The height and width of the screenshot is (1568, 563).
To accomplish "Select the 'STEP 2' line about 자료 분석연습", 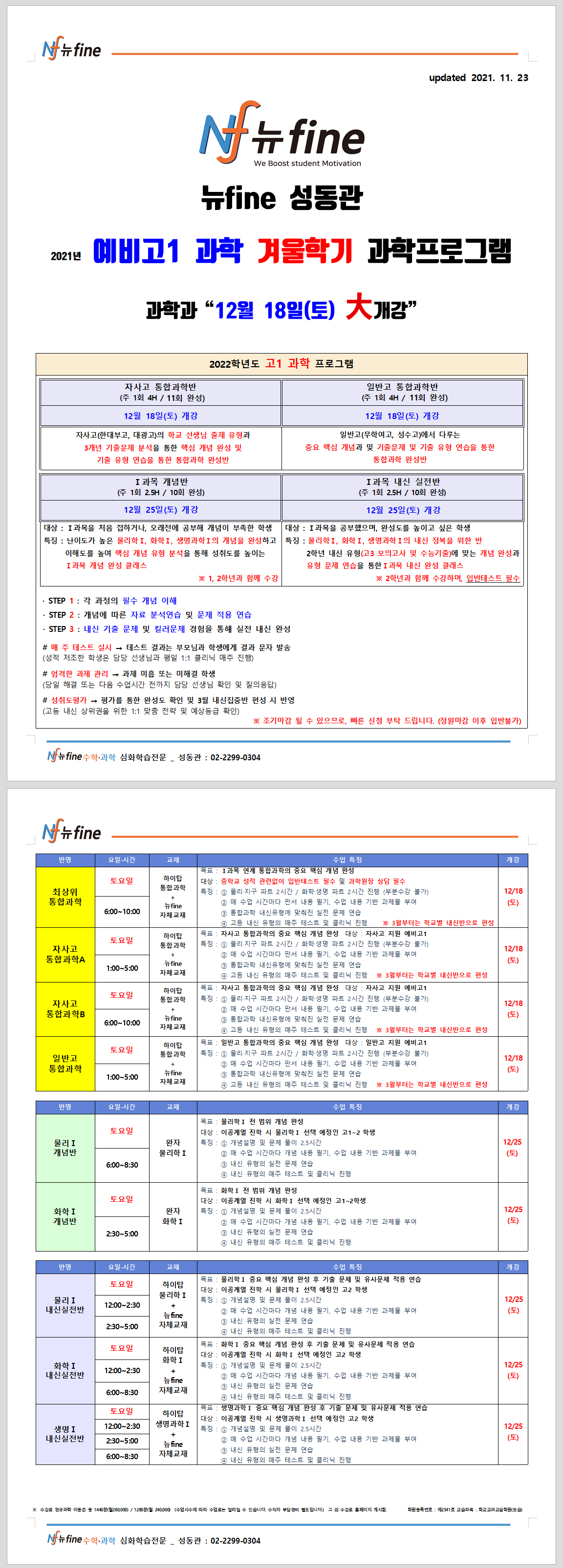I will (147, 615).
